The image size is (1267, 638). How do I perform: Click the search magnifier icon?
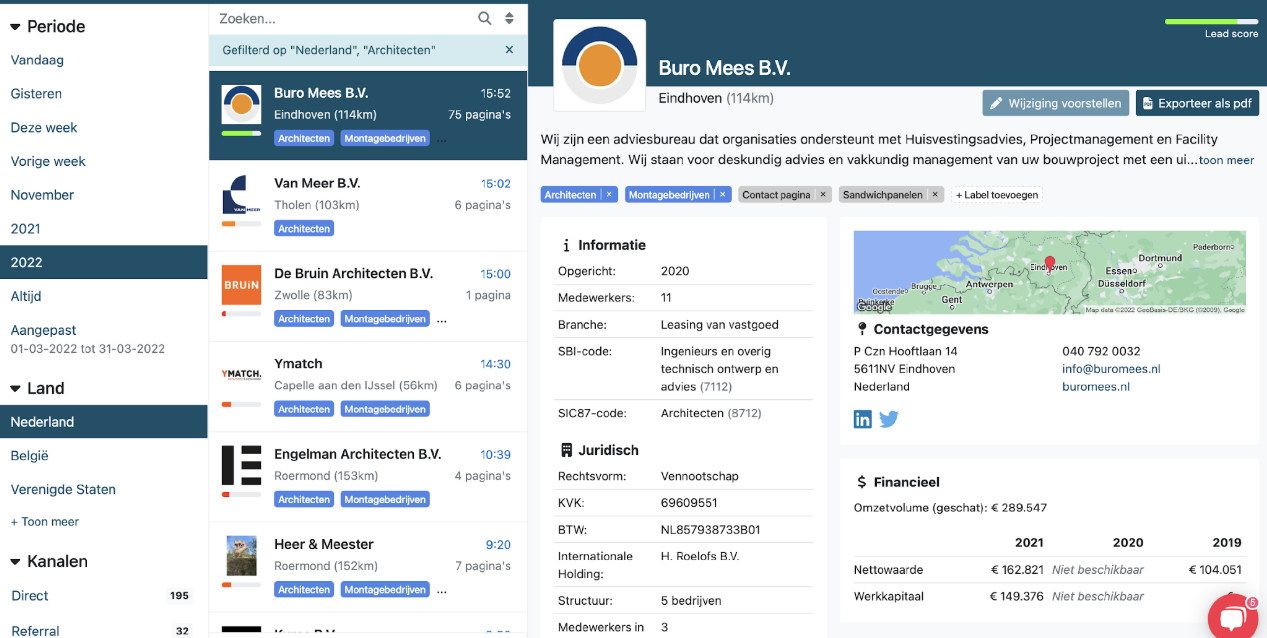[485, 18]
